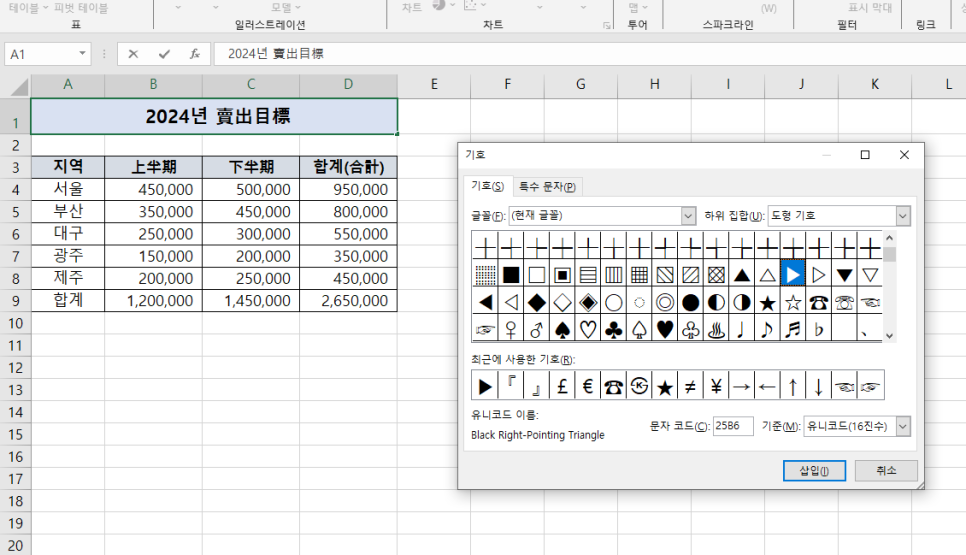The image size is (966, 555).
Task: Select the yen sign in recent symbols
Action: tap(716, 386)
